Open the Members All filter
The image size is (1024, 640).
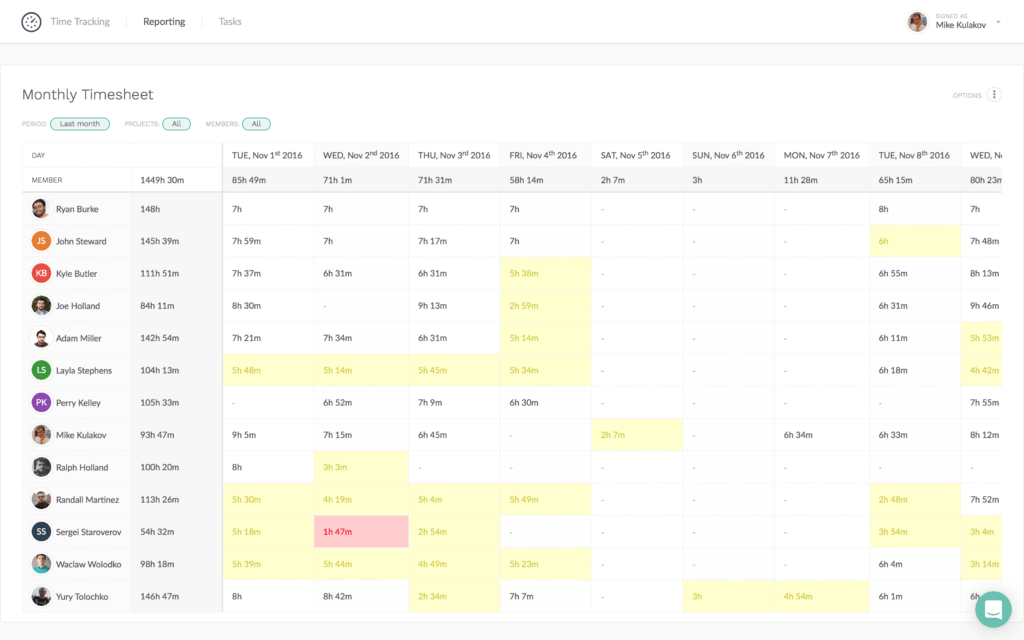coord(255,123)
